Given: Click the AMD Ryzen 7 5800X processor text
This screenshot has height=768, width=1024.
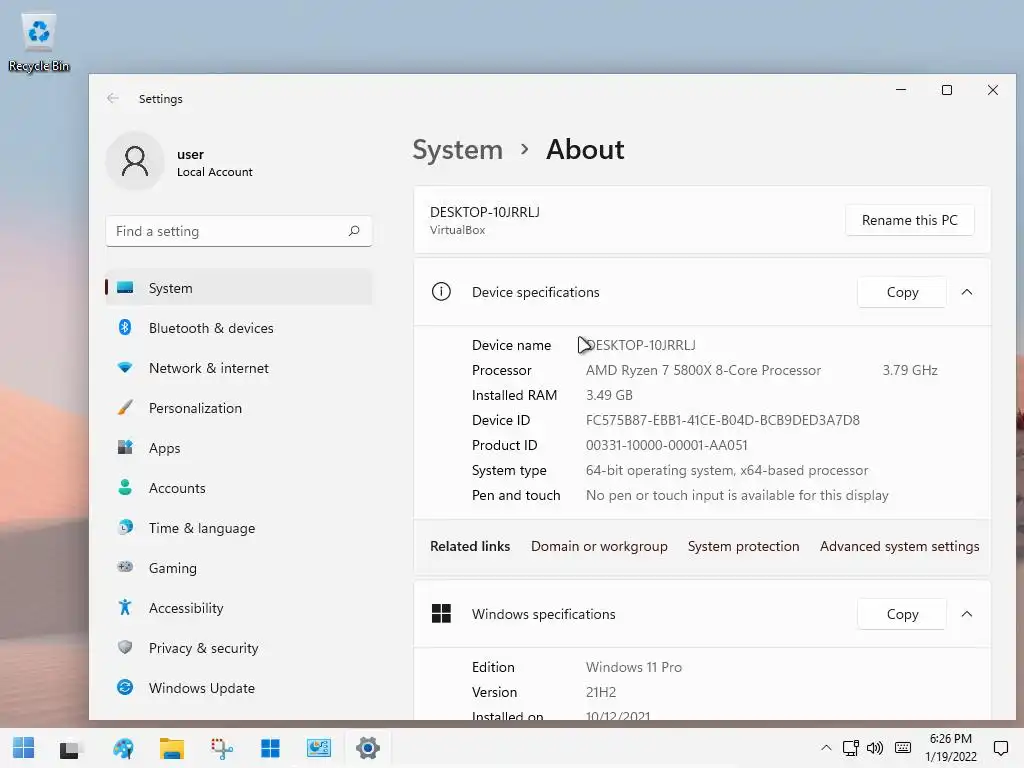Looking at the screenshot, I should 703,370.
